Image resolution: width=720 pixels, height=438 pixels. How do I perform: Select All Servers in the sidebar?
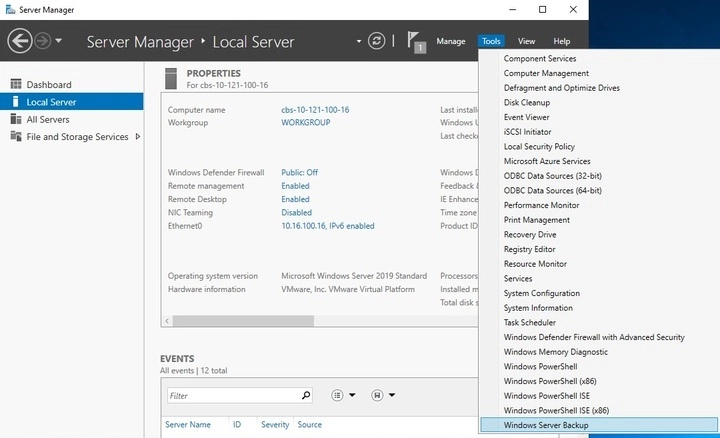coord(72,119)
